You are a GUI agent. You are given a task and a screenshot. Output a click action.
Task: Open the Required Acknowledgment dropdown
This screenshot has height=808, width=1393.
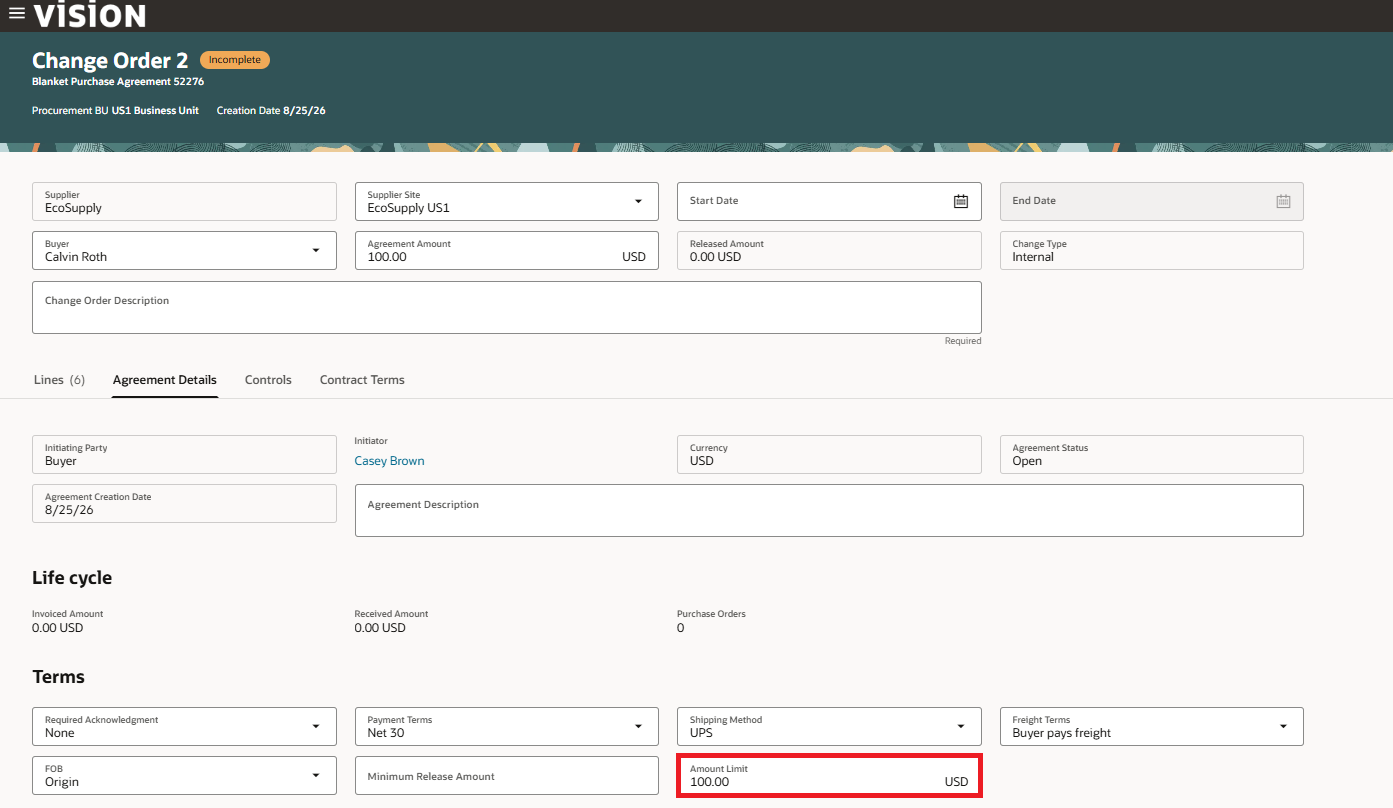(316, 726)
